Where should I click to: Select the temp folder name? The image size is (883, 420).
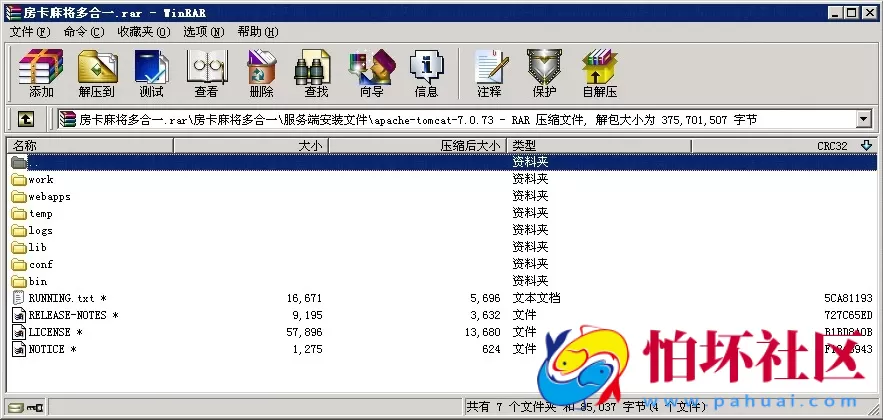tap(41, 213)
